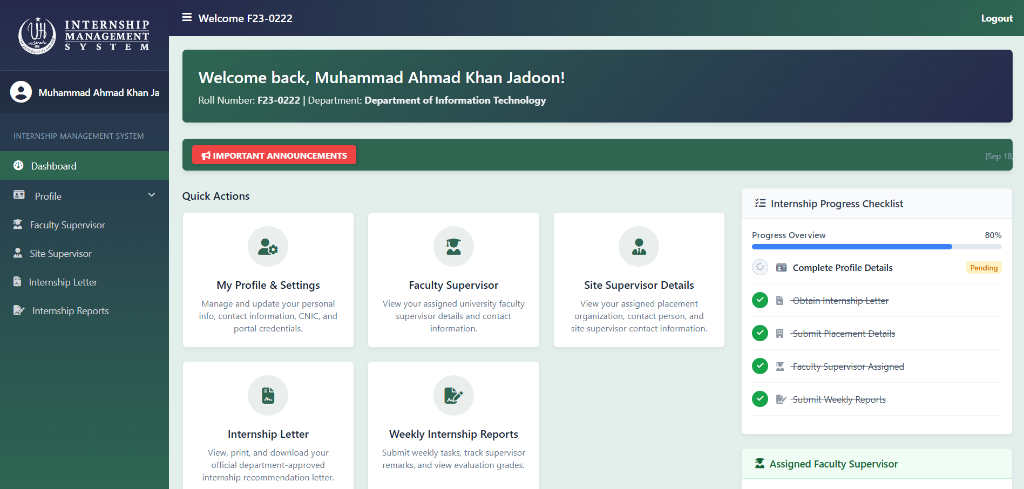Click the struck-through Submit Weekly Reports text
The width and height of the screenshot is (1024, 489).
pyautogui.click(x=838, y=400)
